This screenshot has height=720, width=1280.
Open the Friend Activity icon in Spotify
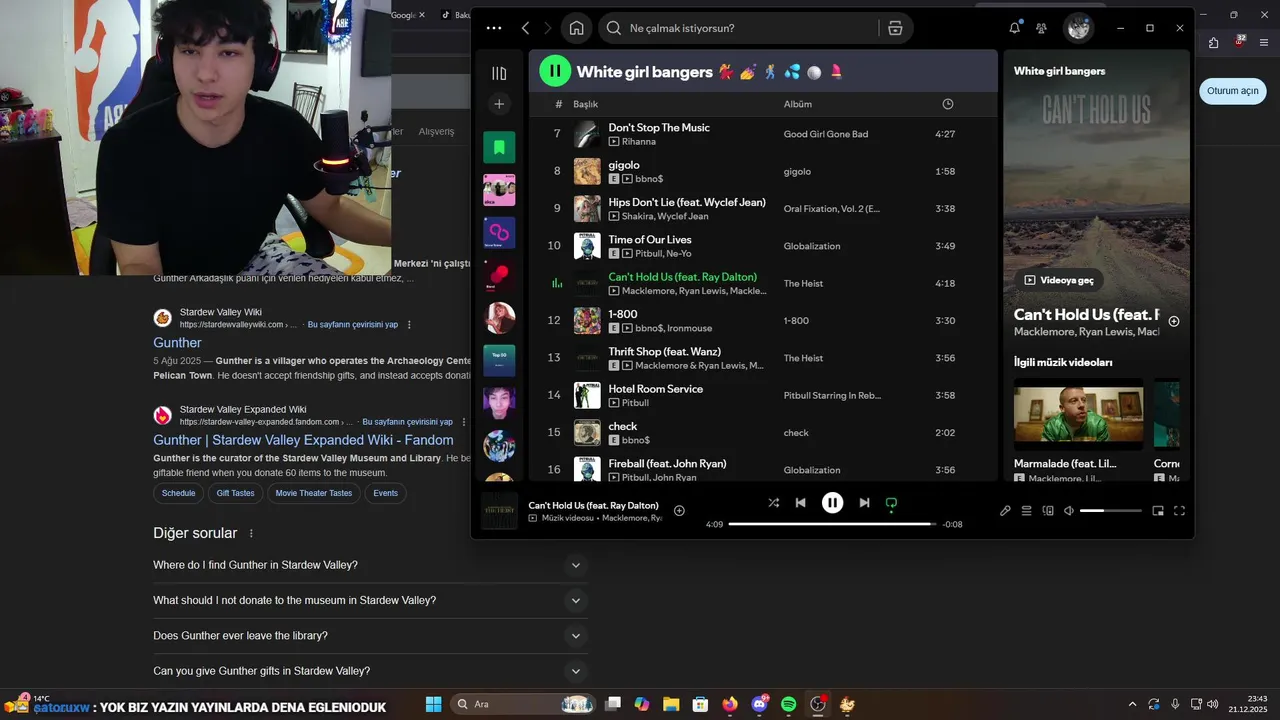pyautogui.click(x=1041, y=28)
